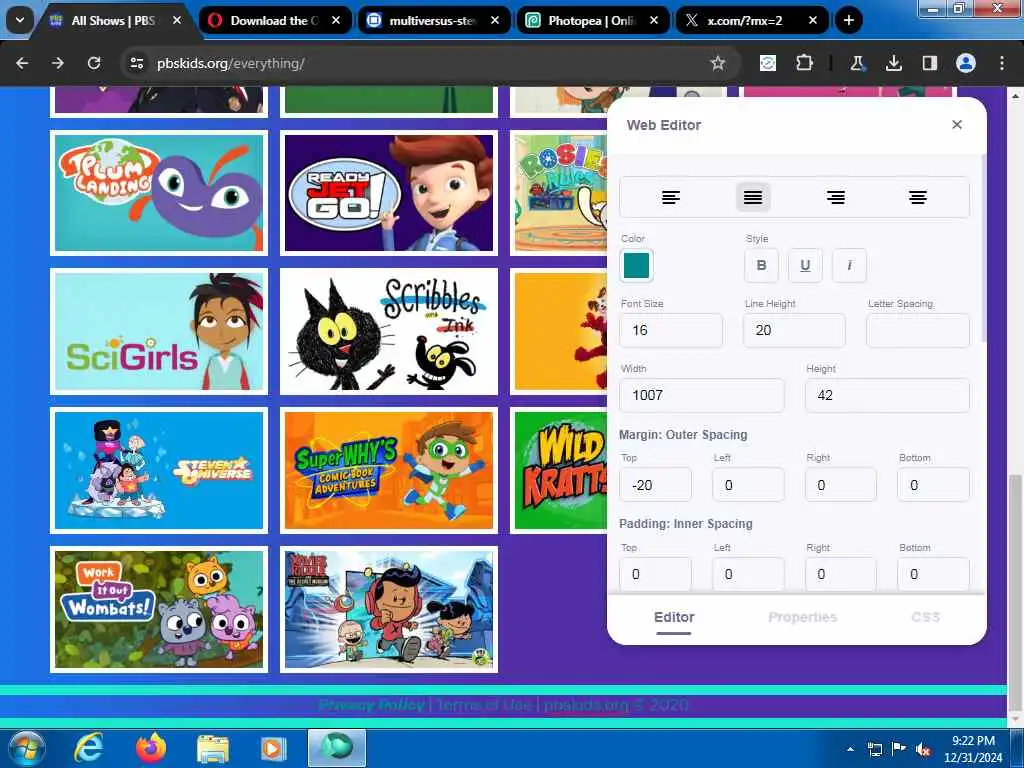The height and width of the screenshot is (768, 1024).
Task: Click the Margin Right field
Action: click(840, 485)
